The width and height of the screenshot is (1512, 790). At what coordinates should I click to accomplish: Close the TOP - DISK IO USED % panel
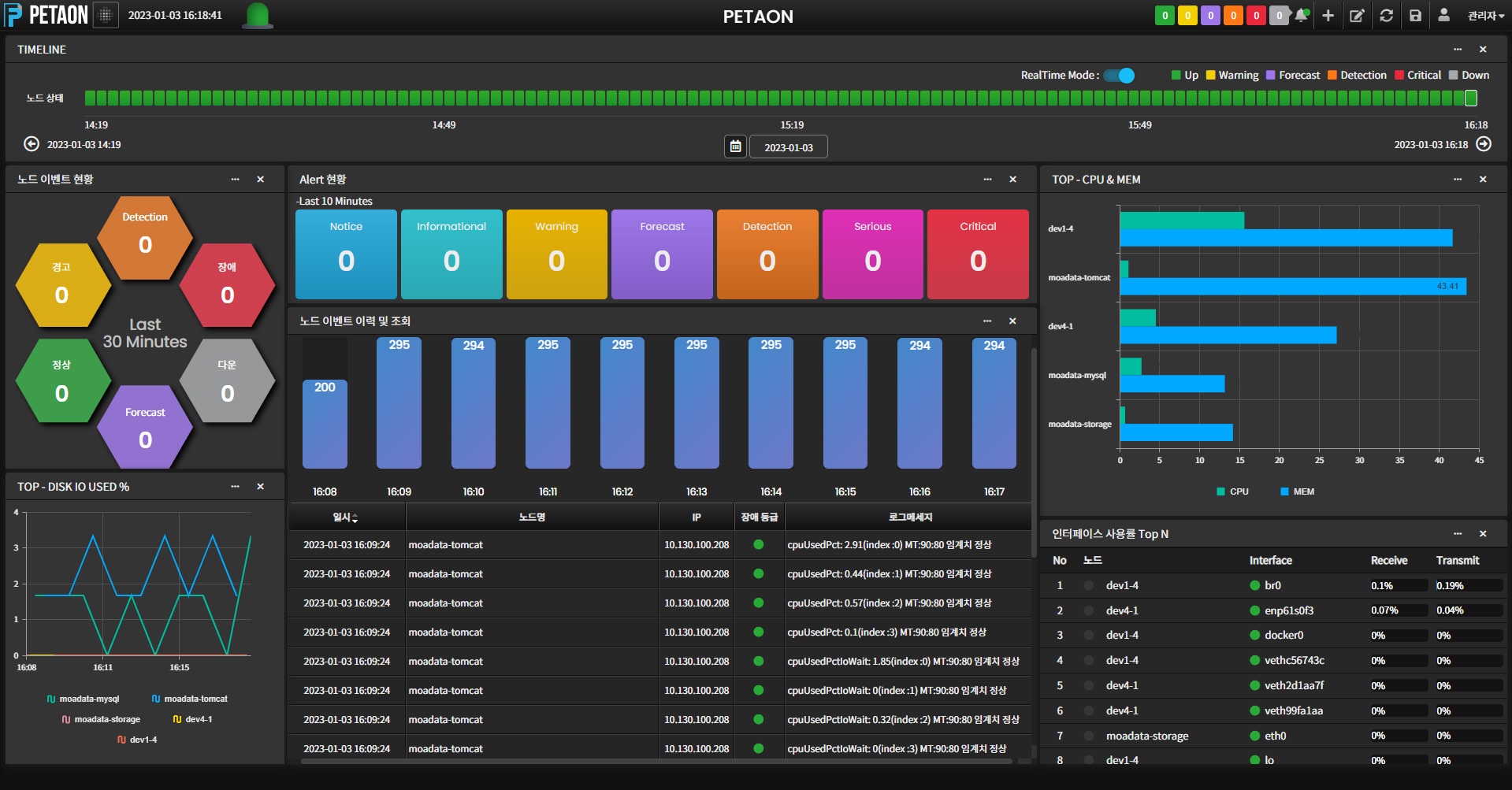click(x=260, y=487)
